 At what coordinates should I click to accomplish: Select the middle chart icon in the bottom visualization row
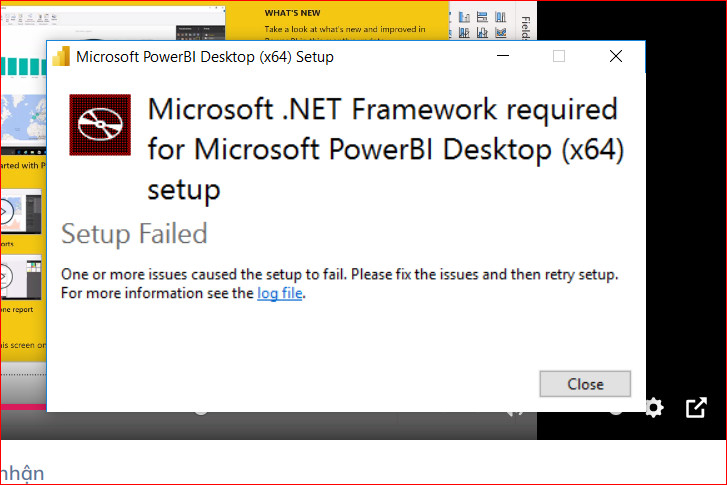point(482,32)
